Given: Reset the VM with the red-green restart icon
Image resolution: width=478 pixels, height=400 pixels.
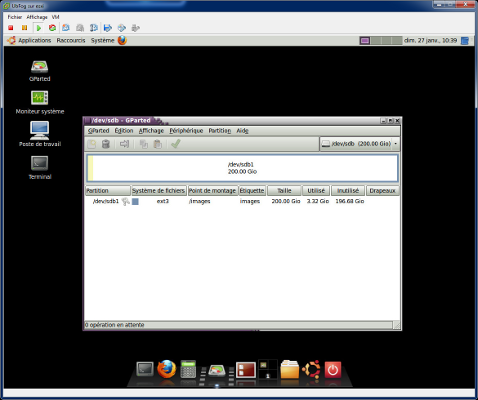Looking at the screenshot, I should [52, 28].
